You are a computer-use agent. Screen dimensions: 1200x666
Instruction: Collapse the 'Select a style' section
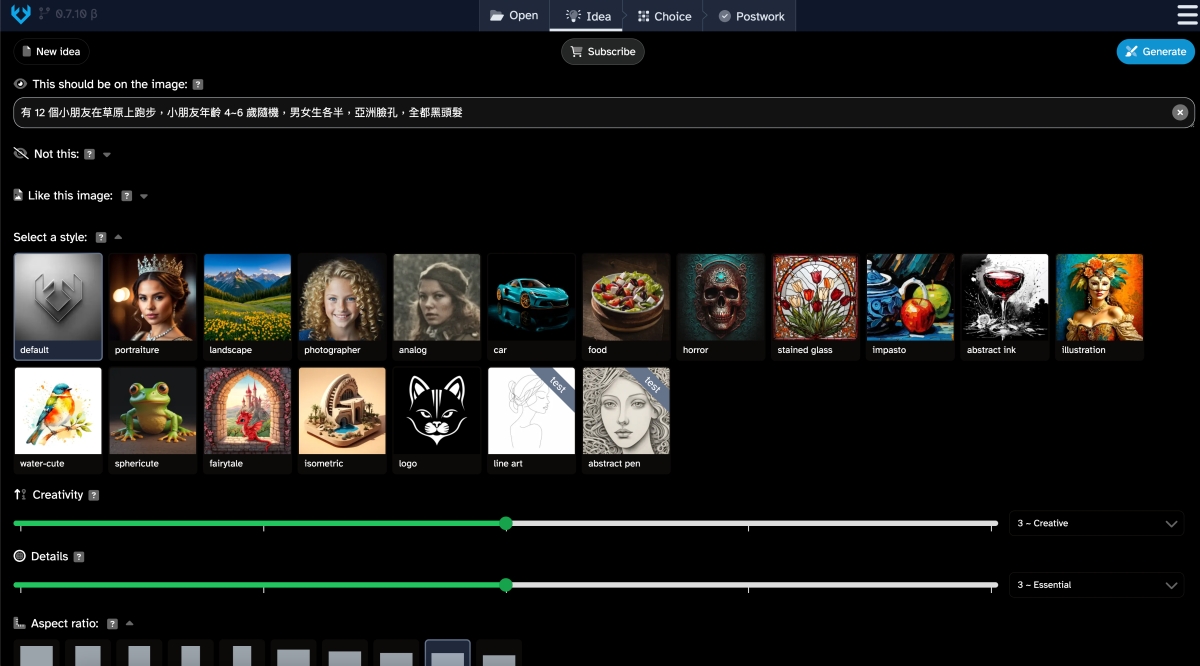click(x=118, y=238)
